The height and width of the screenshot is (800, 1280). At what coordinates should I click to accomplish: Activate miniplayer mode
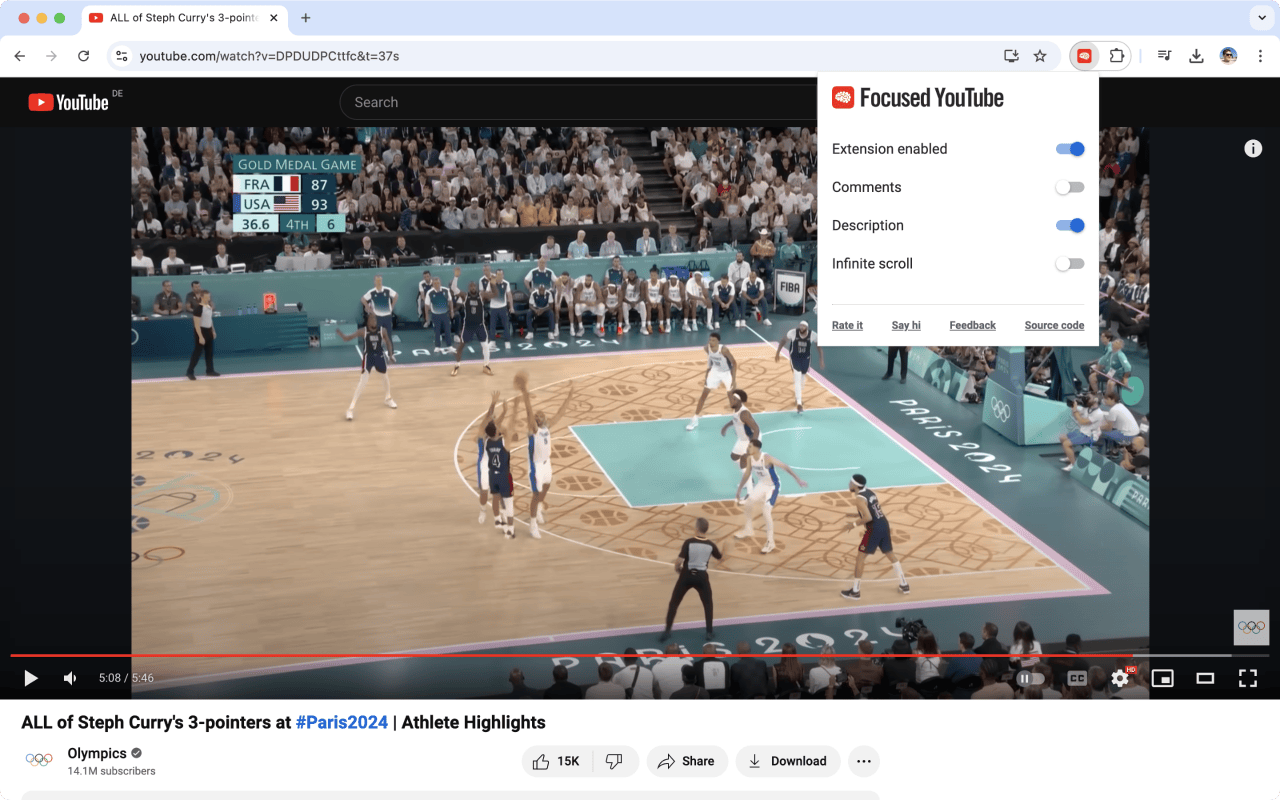[1162, 677]
